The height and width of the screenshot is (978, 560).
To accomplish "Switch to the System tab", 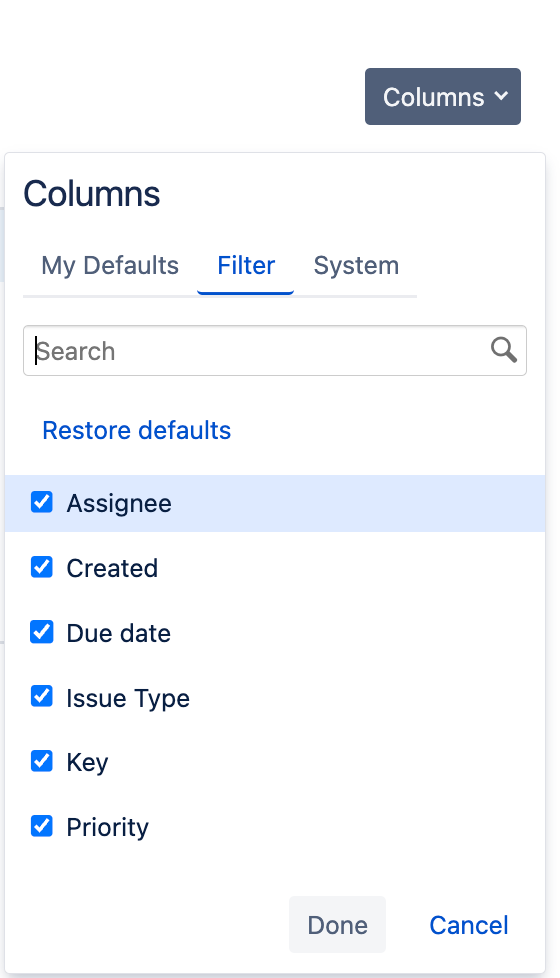I will tap(356, 266).
